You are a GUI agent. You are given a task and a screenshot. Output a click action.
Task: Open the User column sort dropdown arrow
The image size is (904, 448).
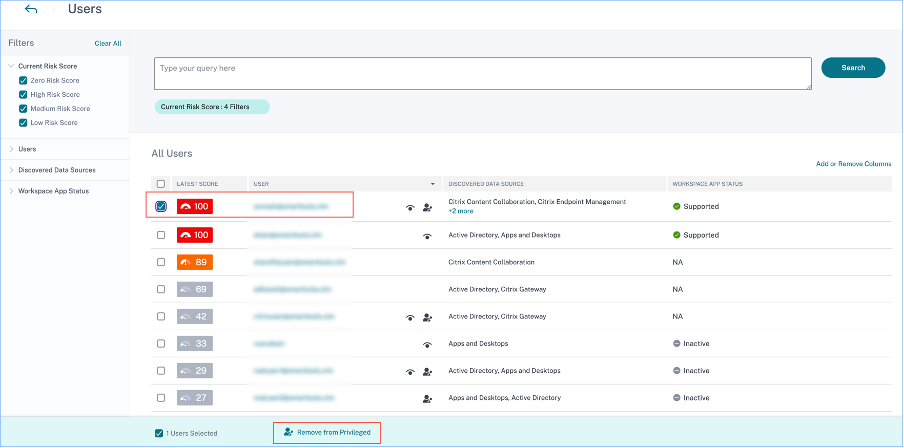click(x=433, y=184)
